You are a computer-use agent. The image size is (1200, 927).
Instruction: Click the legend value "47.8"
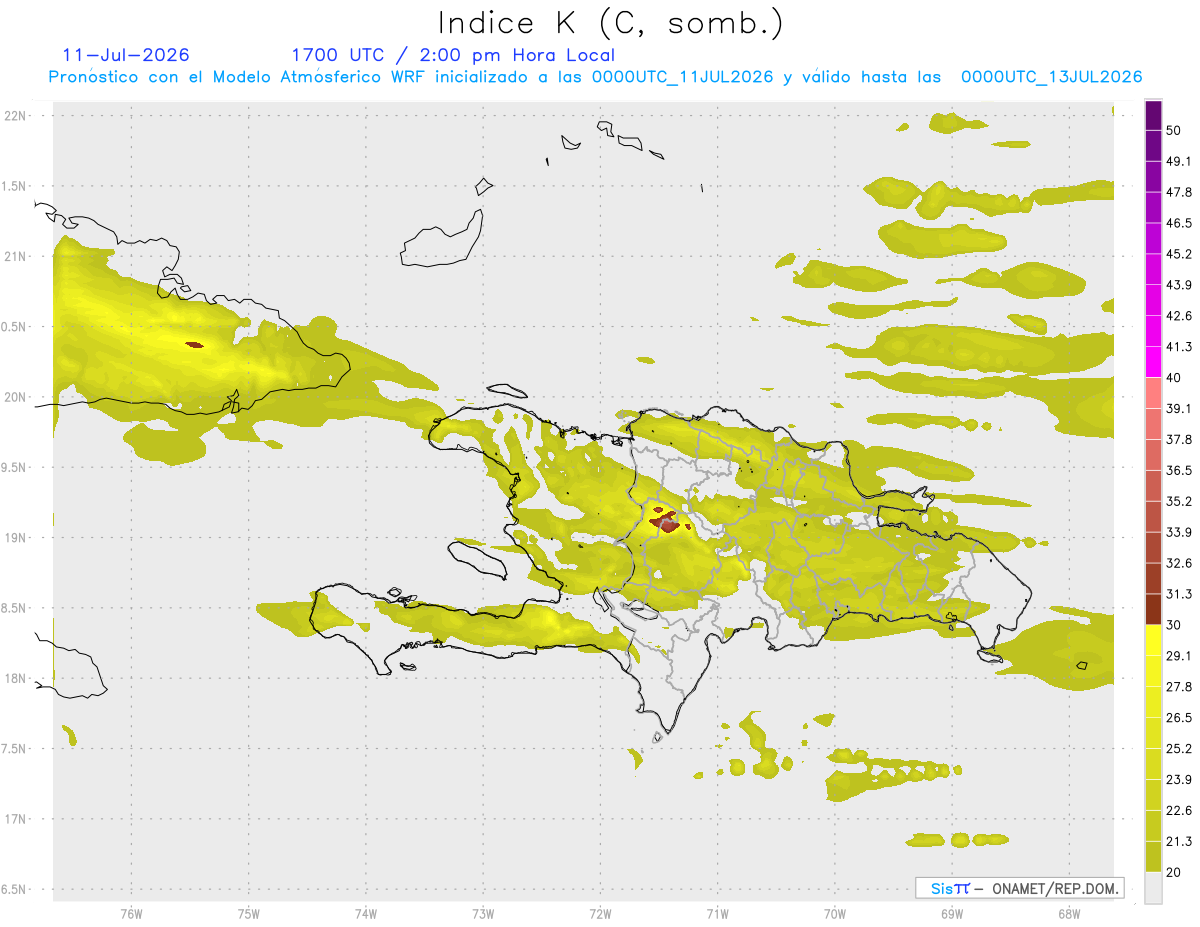(1179, 192)
